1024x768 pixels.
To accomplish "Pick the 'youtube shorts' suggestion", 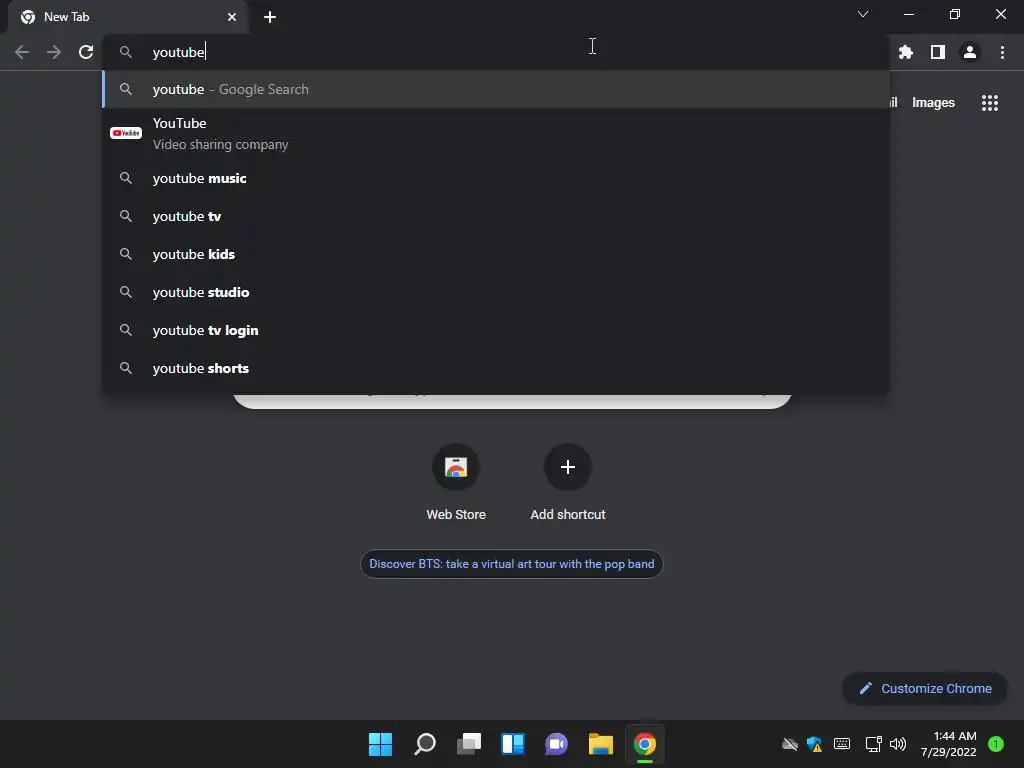I will (x=496, y=368).
